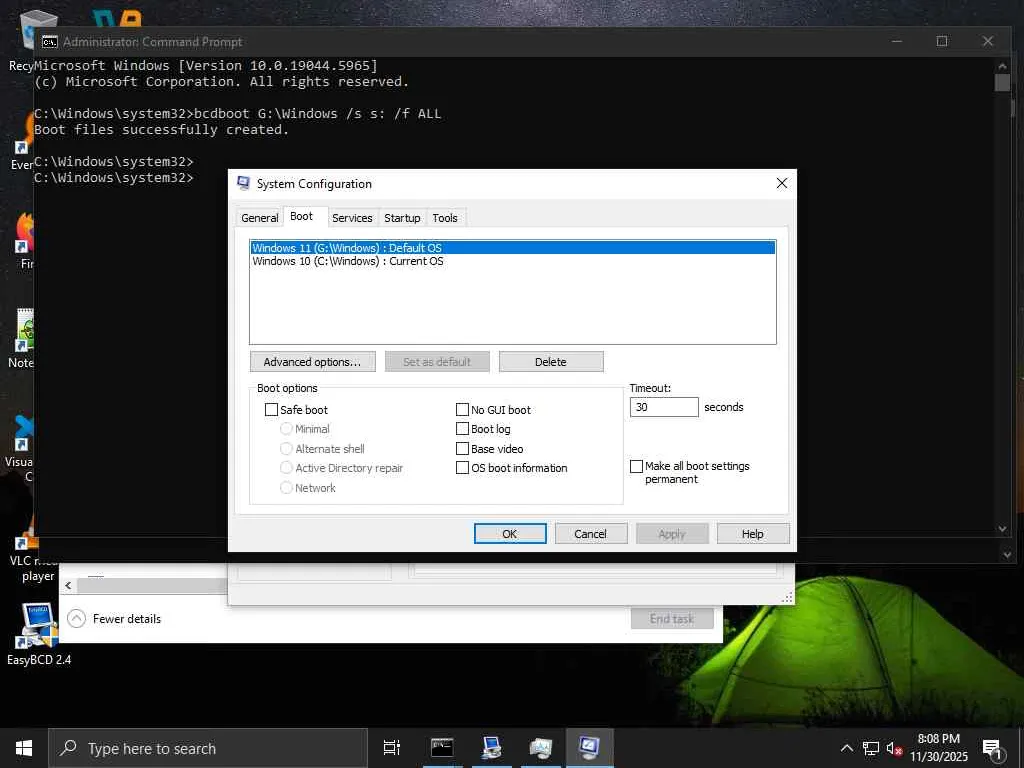The height and width of the screenshot is (768, 1024).
Task: Click the search magnifier icon in taskbar
Action: point(68,748)
